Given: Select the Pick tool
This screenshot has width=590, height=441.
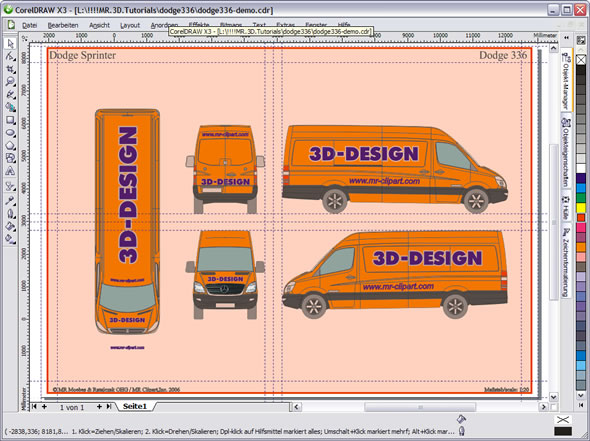Looking at the screenshot, I should click(x=10, y=44).
